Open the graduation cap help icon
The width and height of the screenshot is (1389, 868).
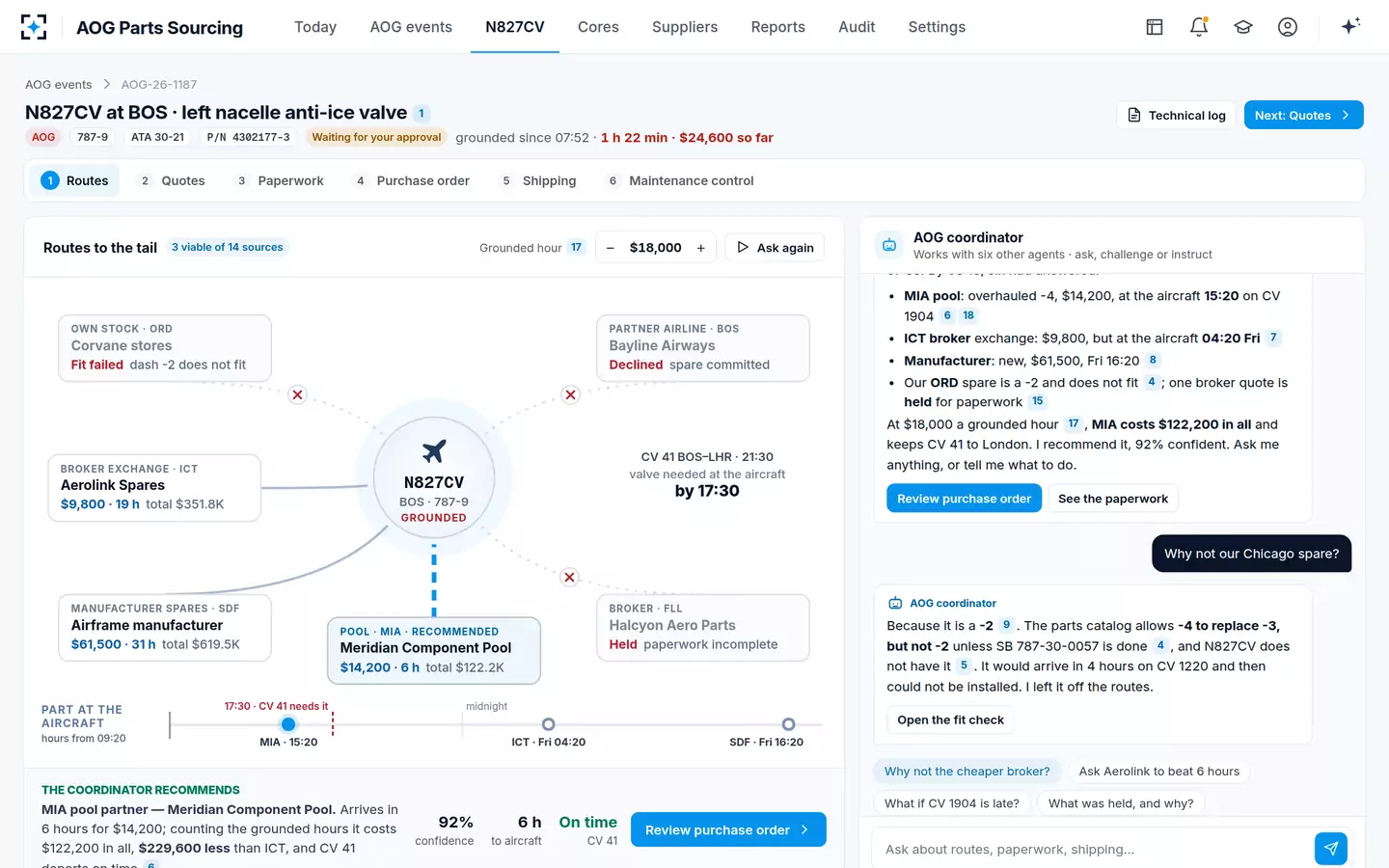(1243, 27)
